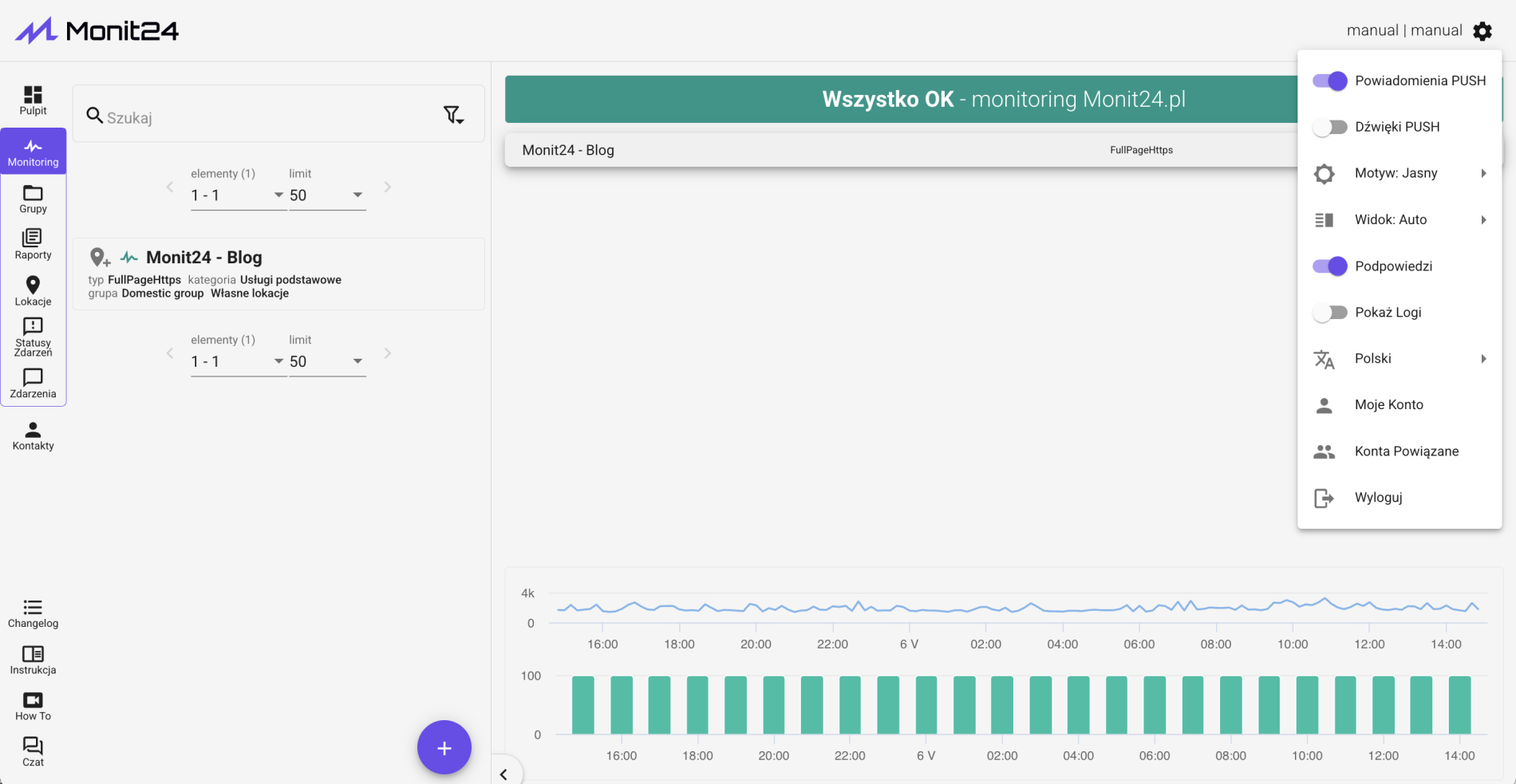This screenshot has height=784, width=1516.
Task: Enable Dźwięki PUSH toggle
Action: click(1329, 127)
